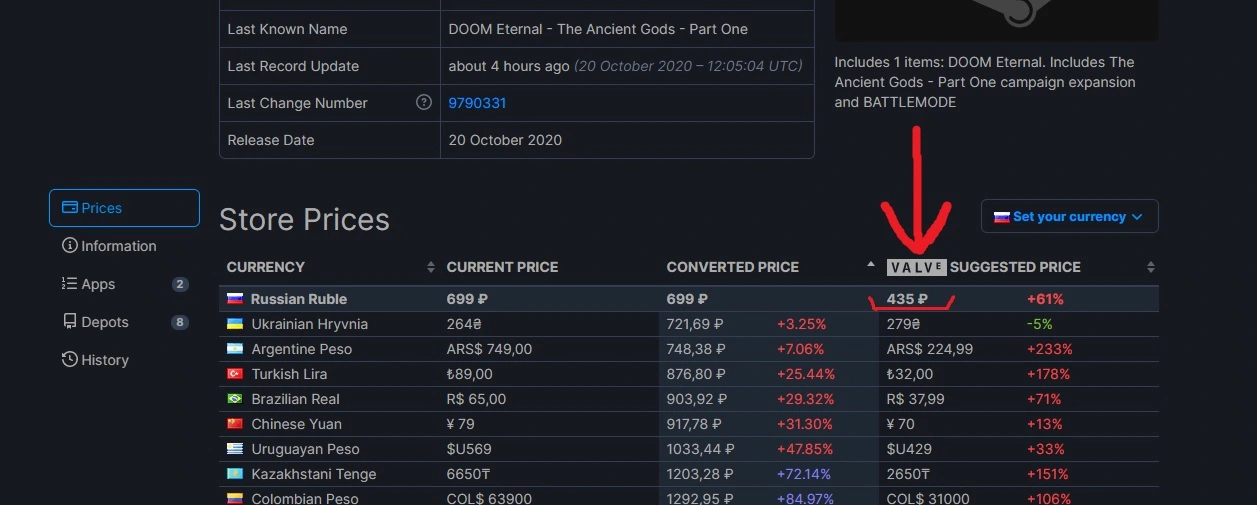Click the +233% suggested difference value

1049,349
